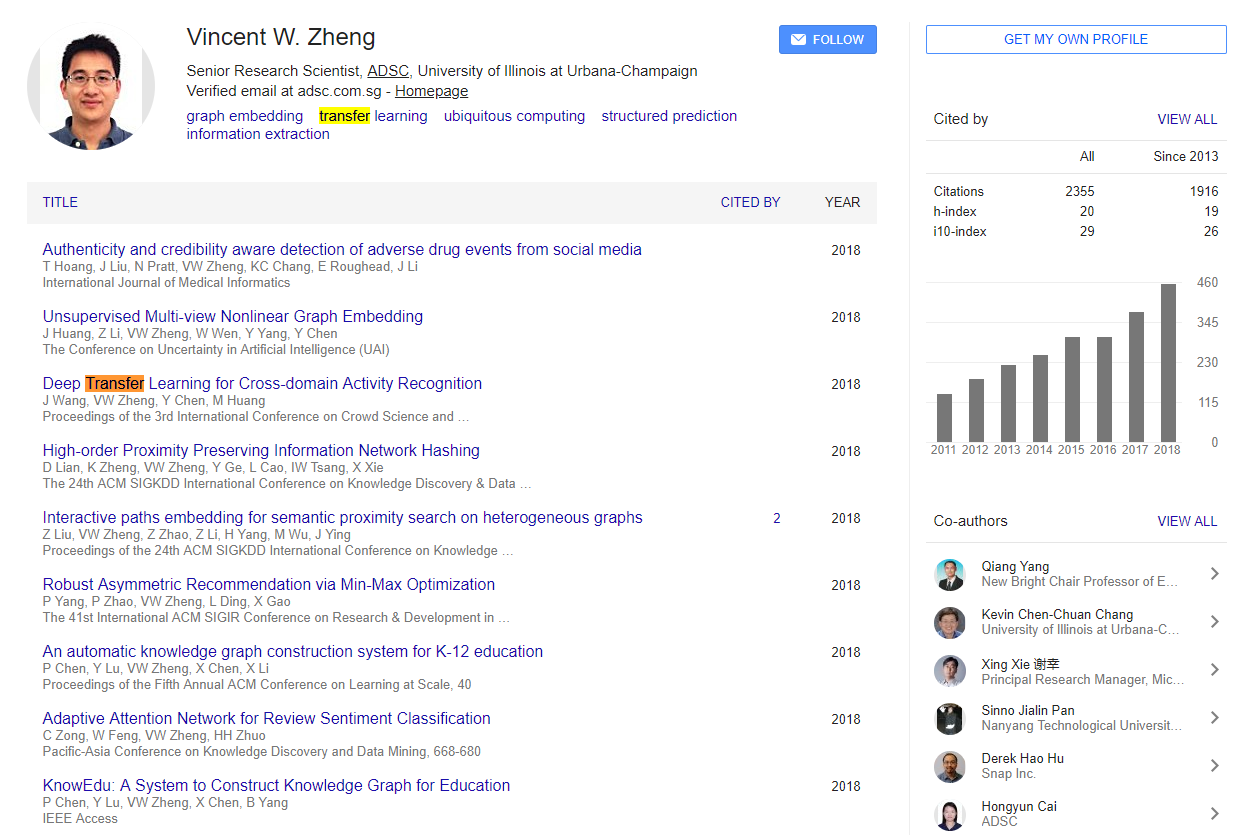
Task: Open VIEW ALL link for Cited by
Action: (x=1187, y=119)
